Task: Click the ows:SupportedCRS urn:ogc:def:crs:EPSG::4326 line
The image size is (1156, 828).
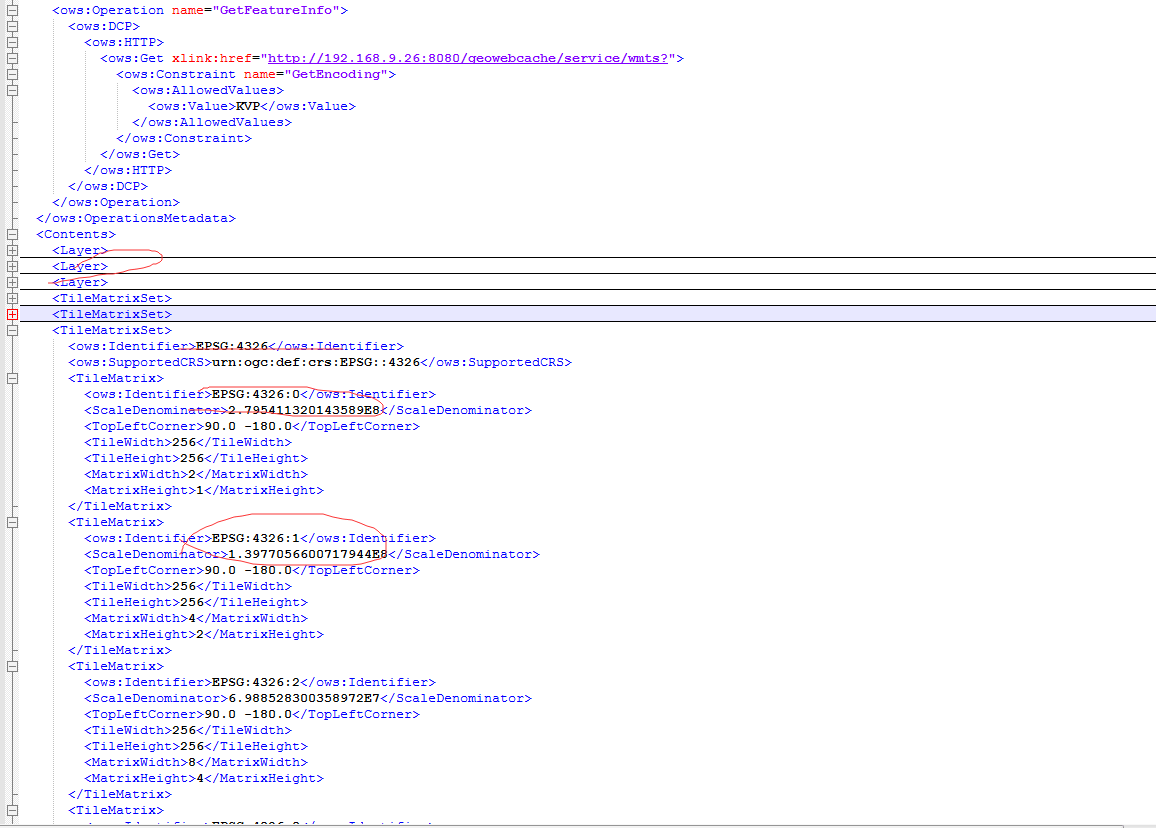Action: (x=319, y=362)
